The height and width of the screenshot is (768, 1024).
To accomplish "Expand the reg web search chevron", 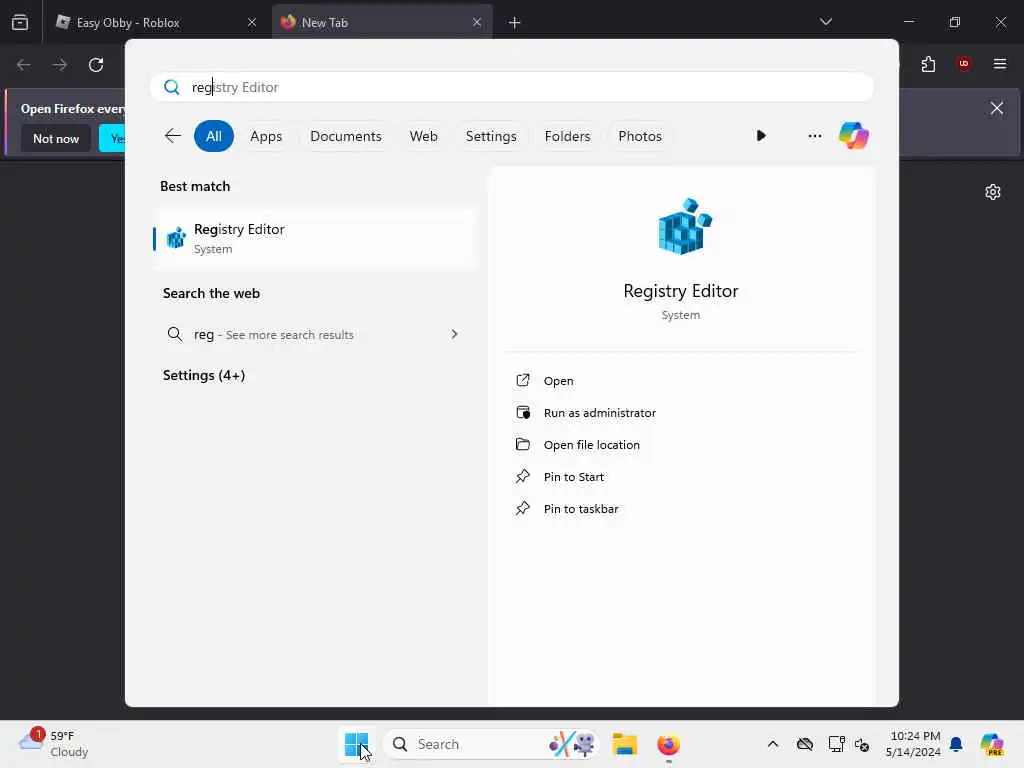I will pyautogui.click(x=455, y=334).
